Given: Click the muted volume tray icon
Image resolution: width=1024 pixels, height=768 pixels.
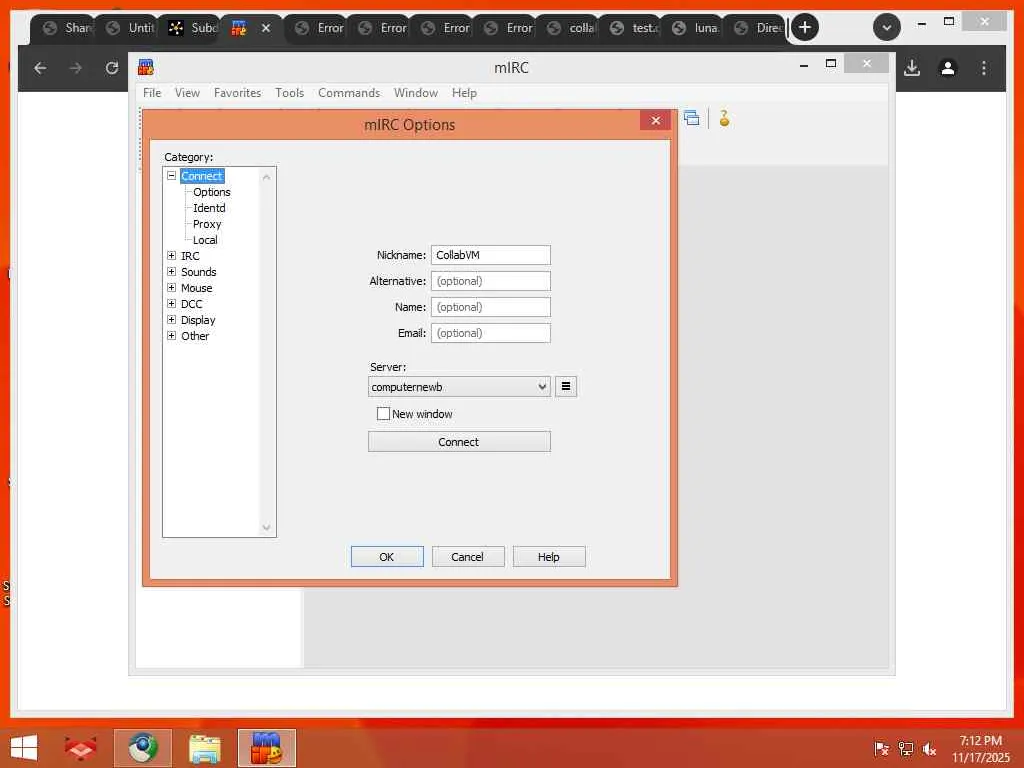Looking at the screenshot, I should [929, 749].
